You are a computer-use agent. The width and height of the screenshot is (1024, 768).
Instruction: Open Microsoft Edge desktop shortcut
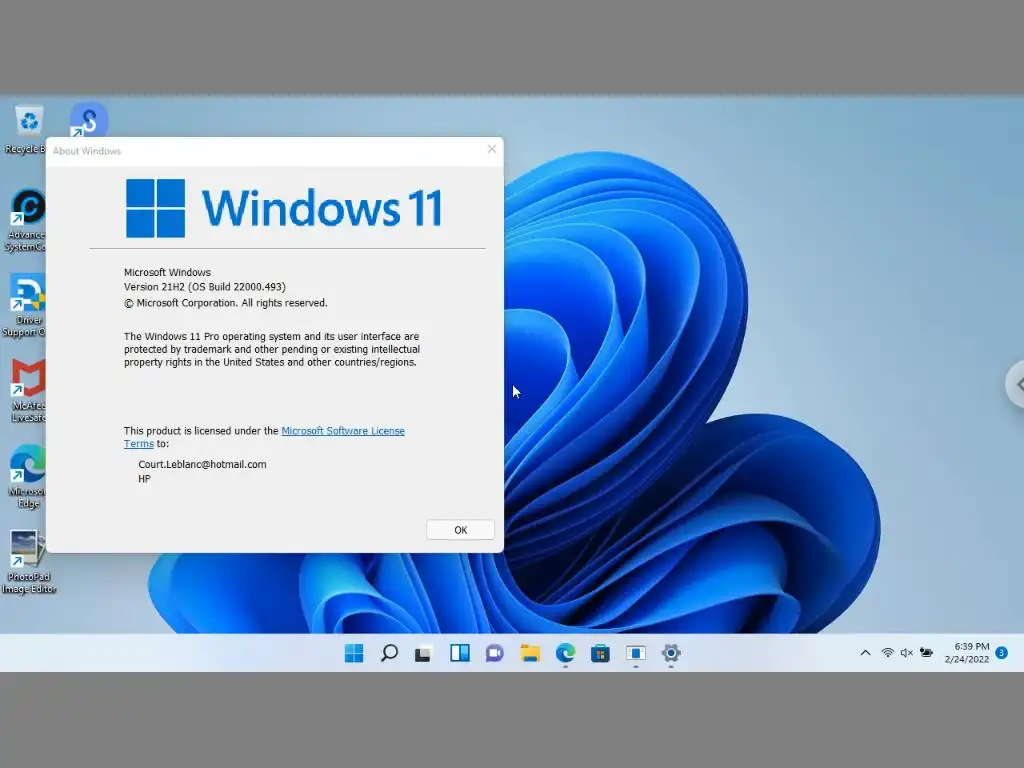[27, 476]
